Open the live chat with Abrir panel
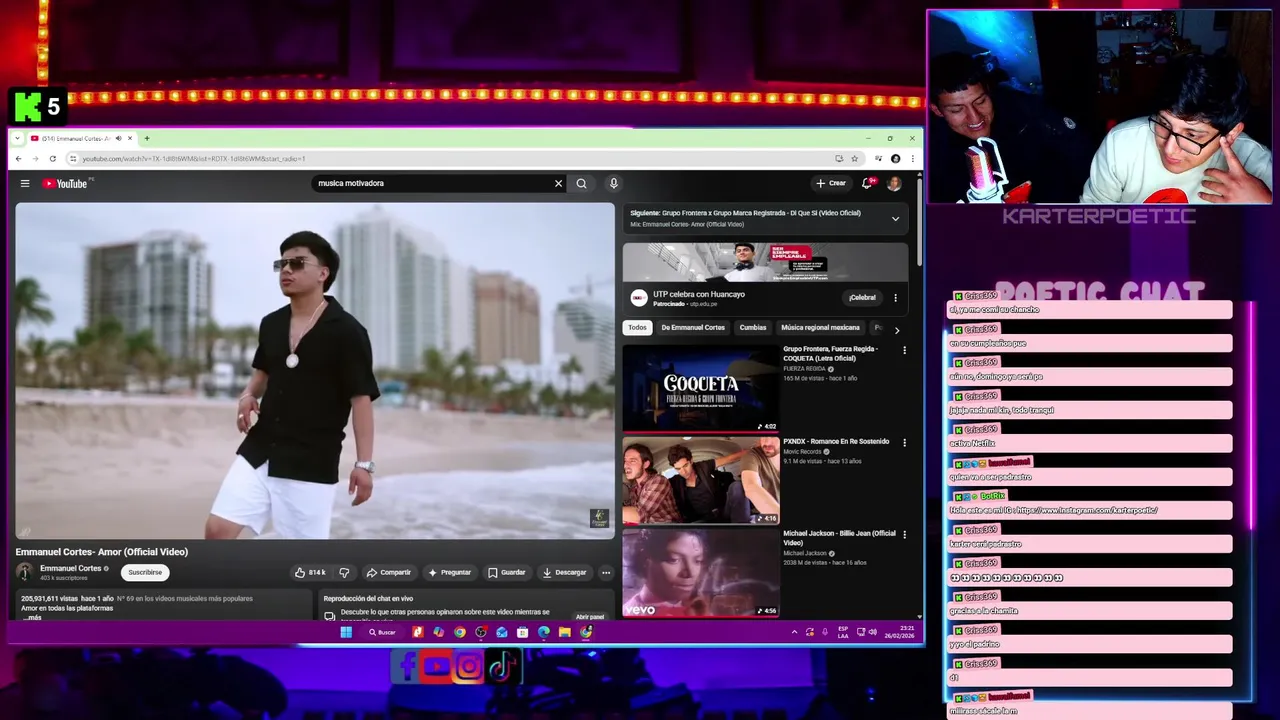The width and height of the screenshot is (1280, 720). pos(590,617)
